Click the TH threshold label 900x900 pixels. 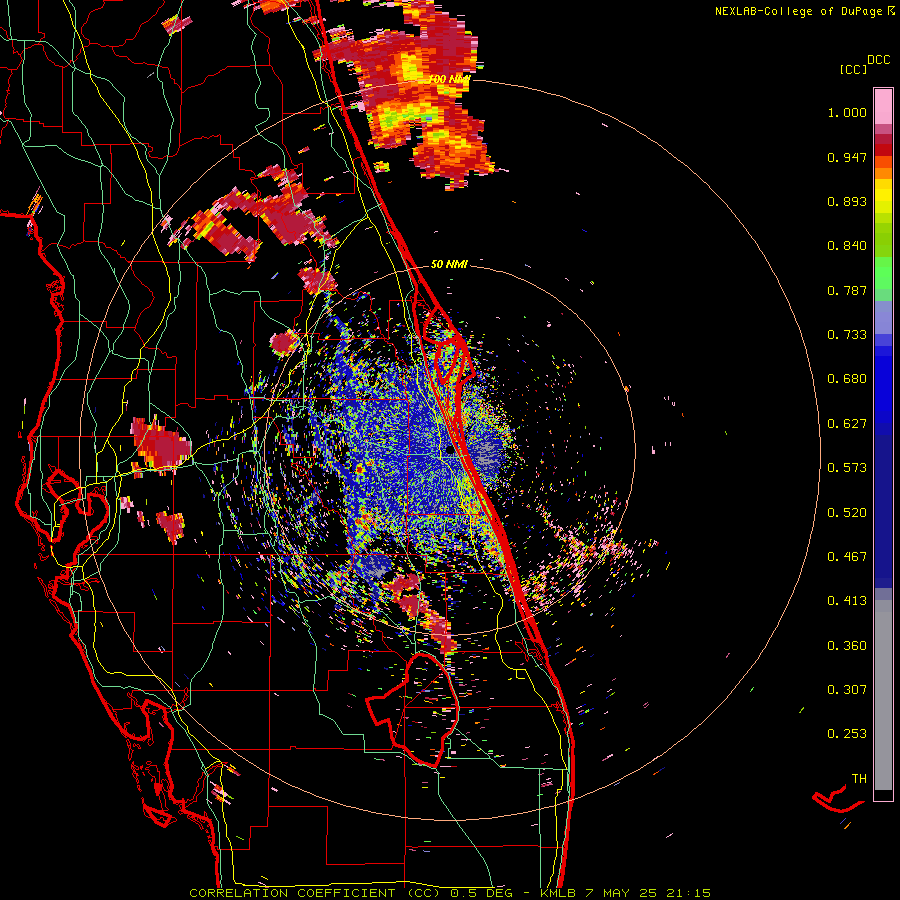point(859,779)
